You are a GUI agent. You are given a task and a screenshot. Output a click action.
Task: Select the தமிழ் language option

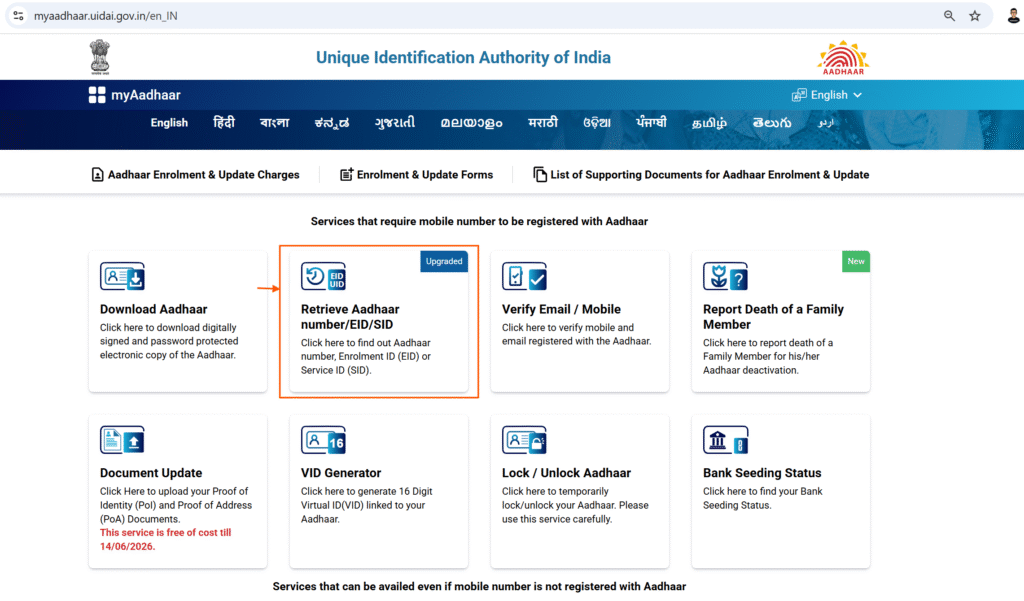tap(710, 123)
